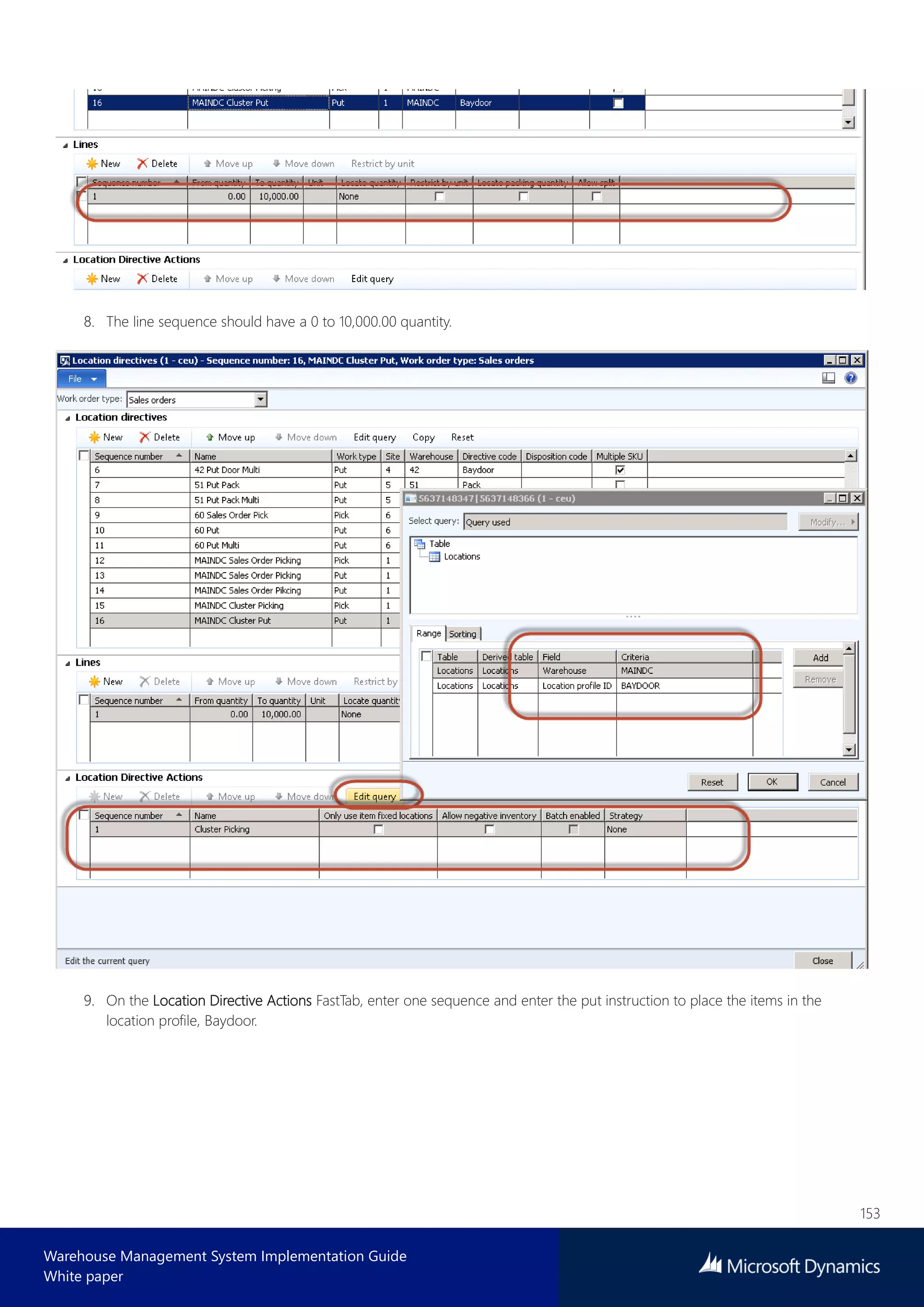Collapse the top Lines section
The width and height of the screenshot is (924, 1307).
pos(65,145)
